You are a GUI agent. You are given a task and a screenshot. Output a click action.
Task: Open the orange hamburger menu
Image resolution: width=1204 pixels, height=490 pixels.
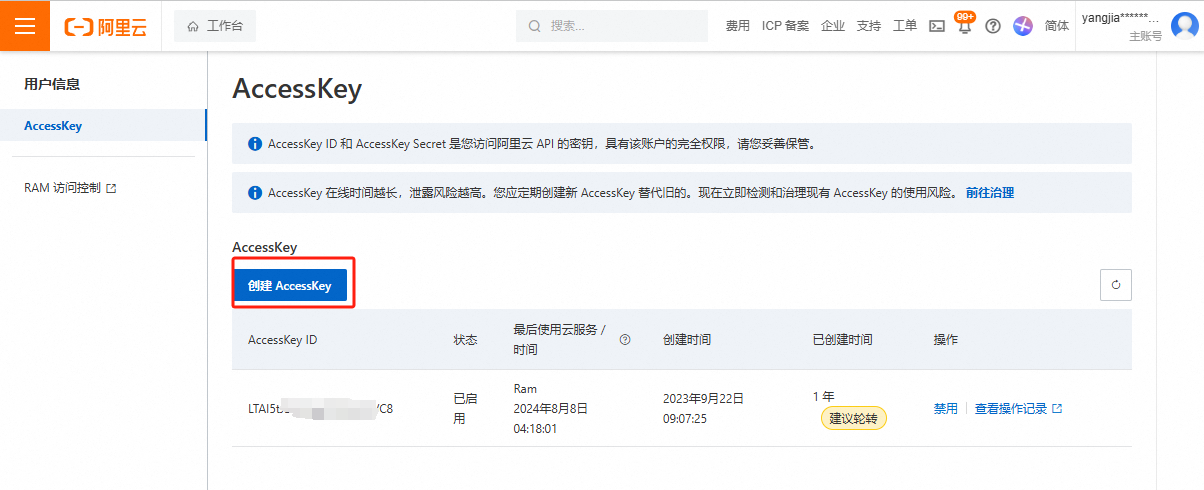[25, 26]
